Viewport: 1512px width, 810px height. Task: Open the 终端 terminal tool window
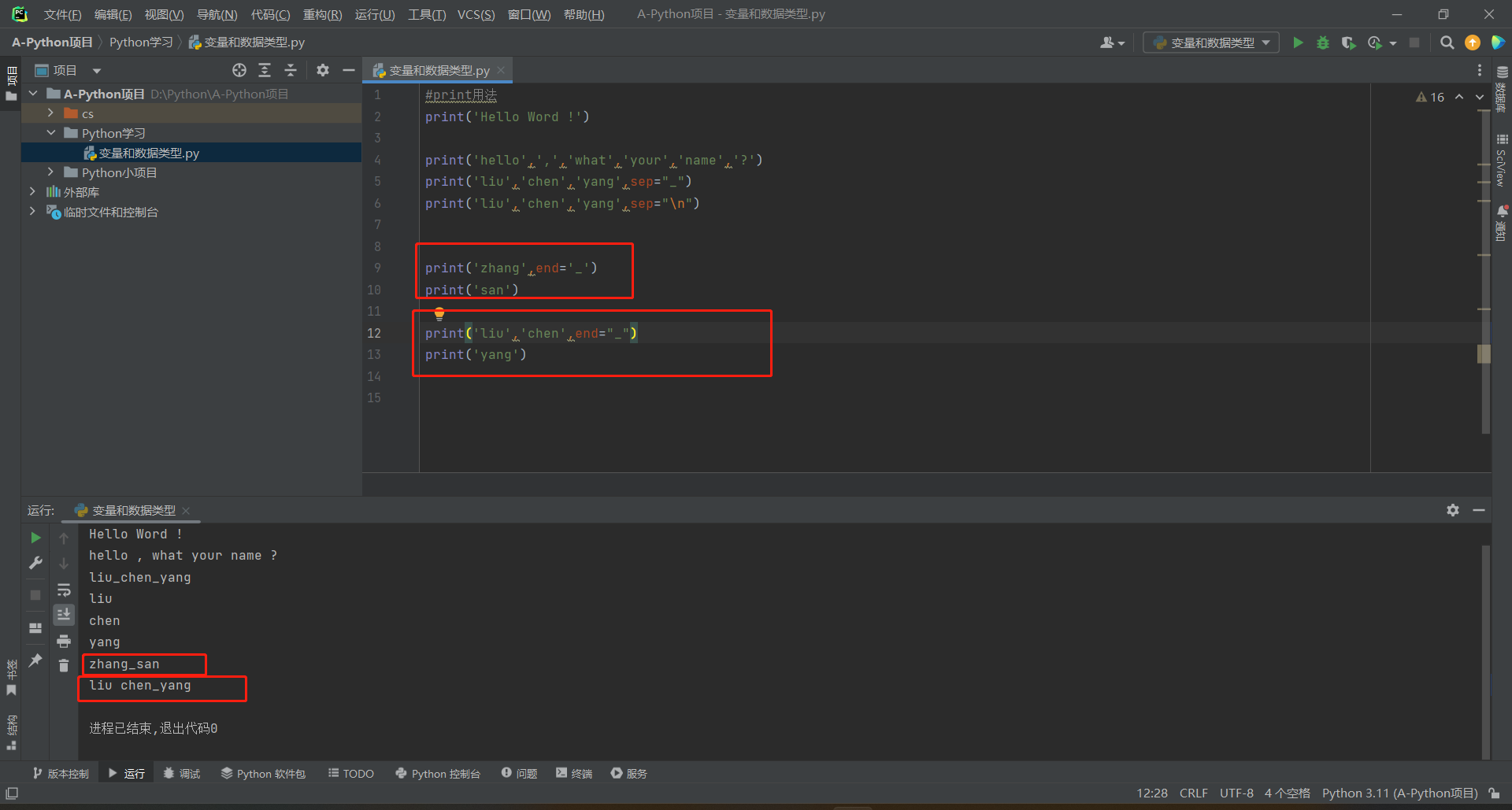click(574, 774)
